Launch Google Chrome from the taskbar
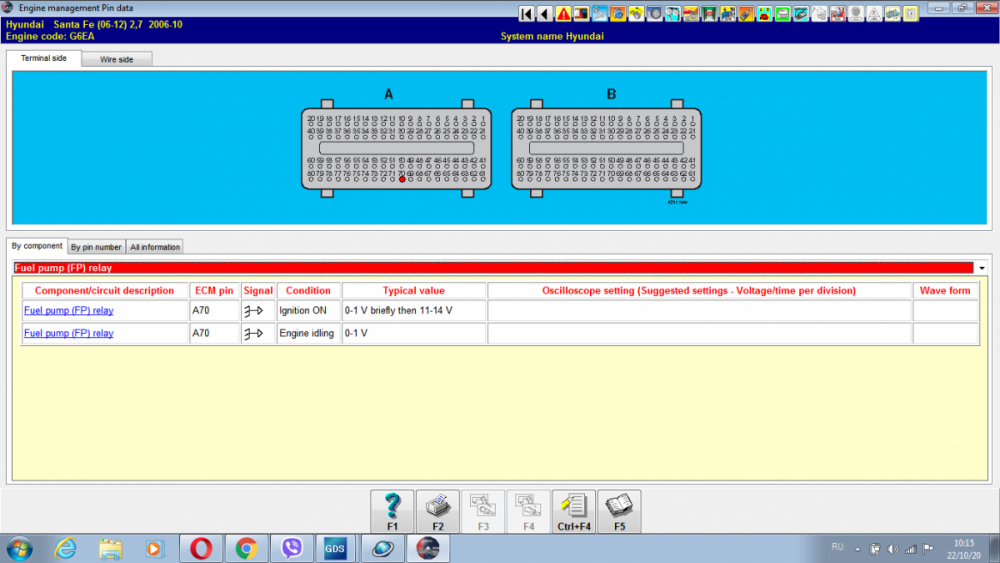Viewport: 1000px width, 563px height. point(246,548)
